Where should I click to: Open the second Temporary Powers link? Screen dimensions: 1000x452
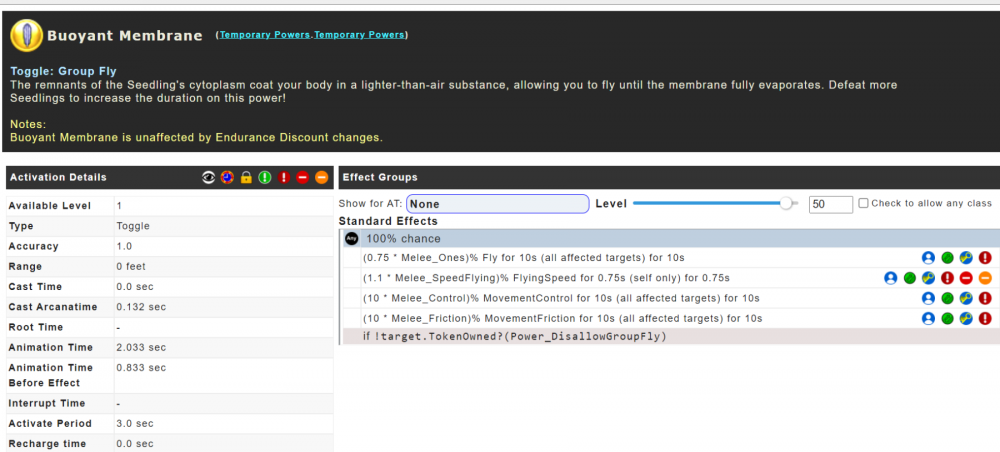(x=359, y=35)
